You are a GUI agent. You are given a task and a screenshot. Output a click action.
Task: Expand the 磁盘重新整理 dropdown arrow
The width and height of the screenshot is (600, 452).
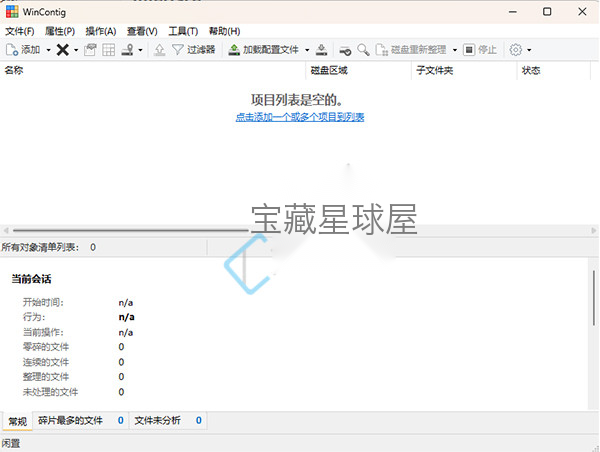(x=455, y=50)
